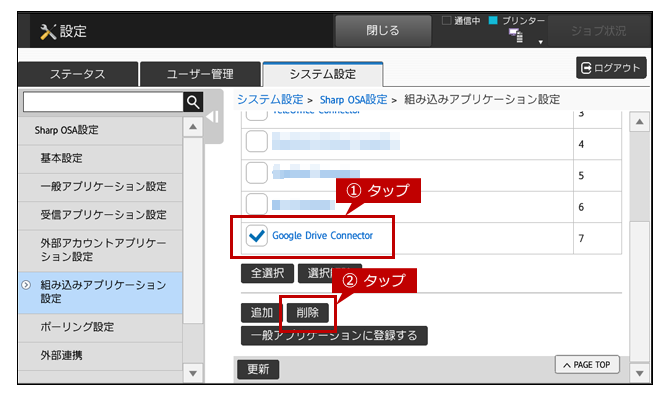Open ポーリング設定 in the sidebar
Screen dimensions: 670x396
101,327
